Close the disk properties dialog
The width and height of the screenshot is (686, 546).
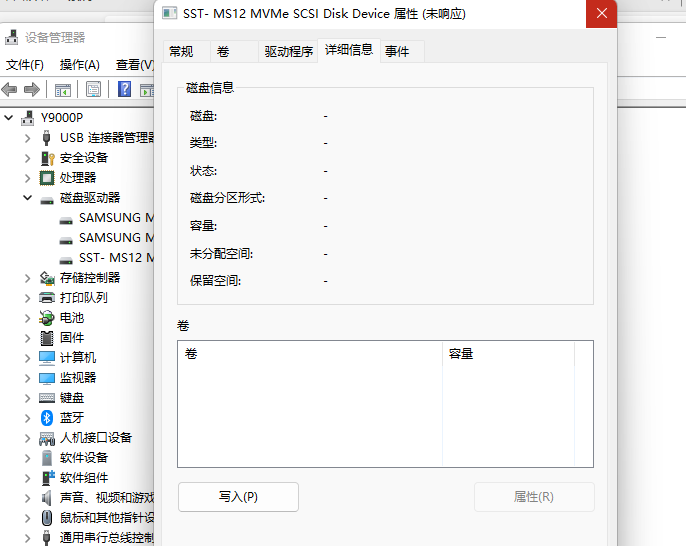tap(600, 14)
